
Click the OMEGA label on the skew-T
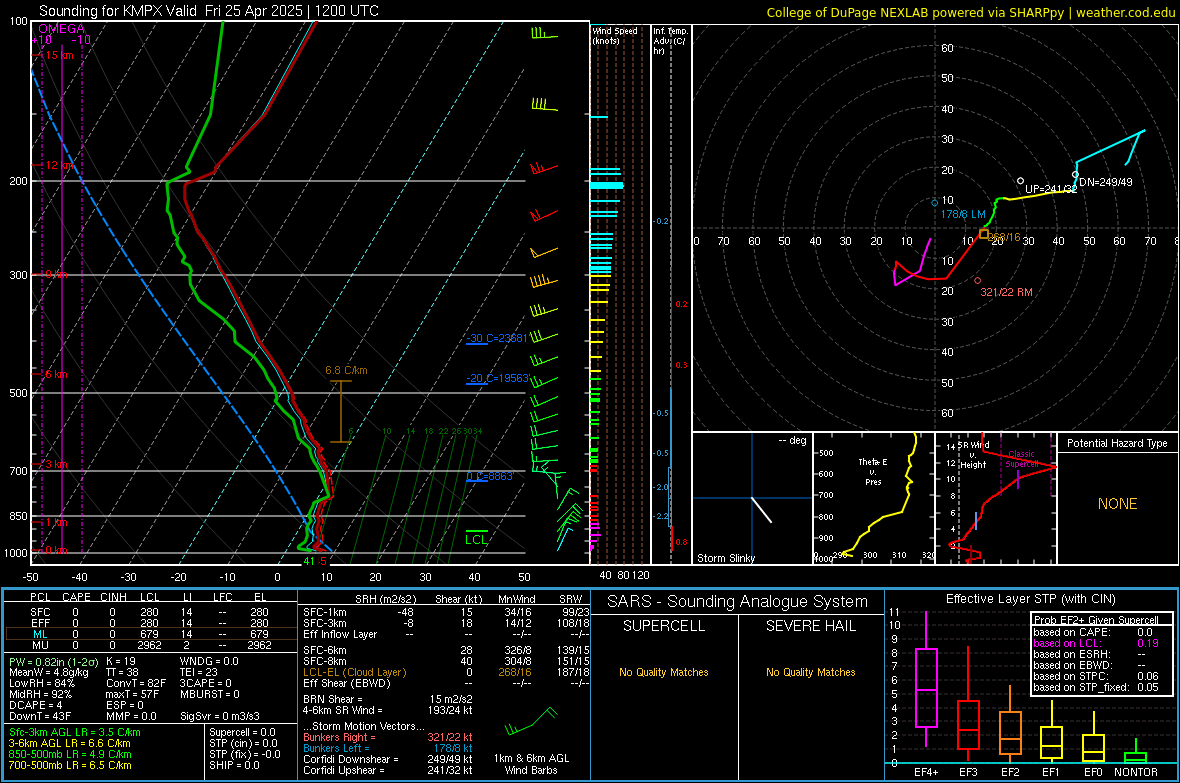click(x=61, y=29)
